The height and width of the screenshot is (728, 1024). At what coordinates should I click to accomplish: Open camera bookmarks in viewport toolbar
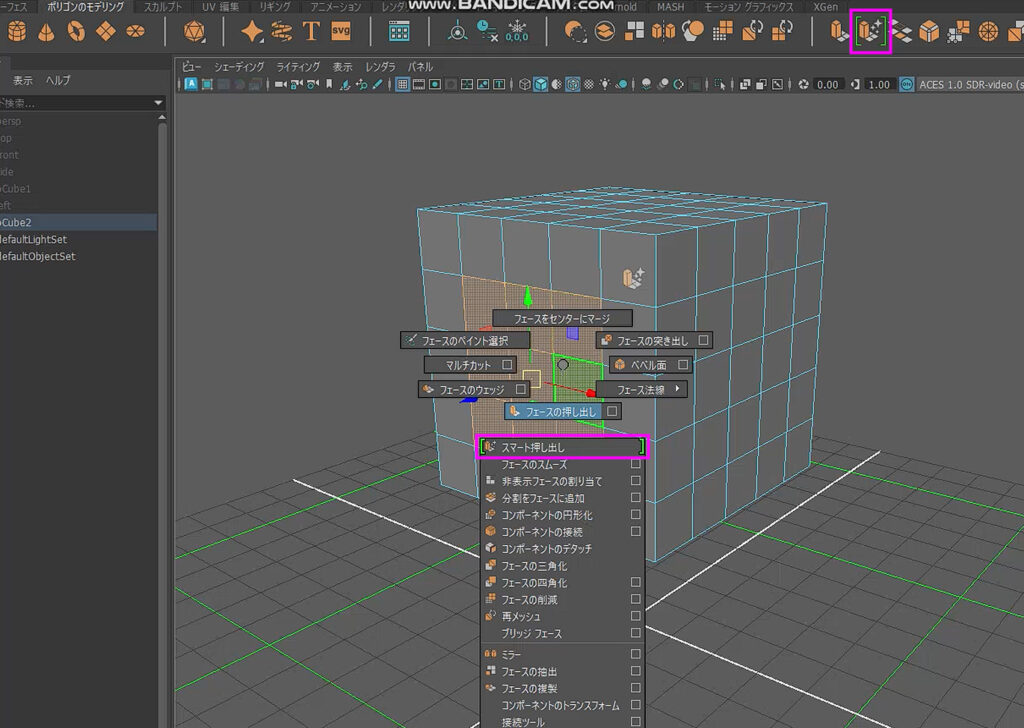click(329, 84)
